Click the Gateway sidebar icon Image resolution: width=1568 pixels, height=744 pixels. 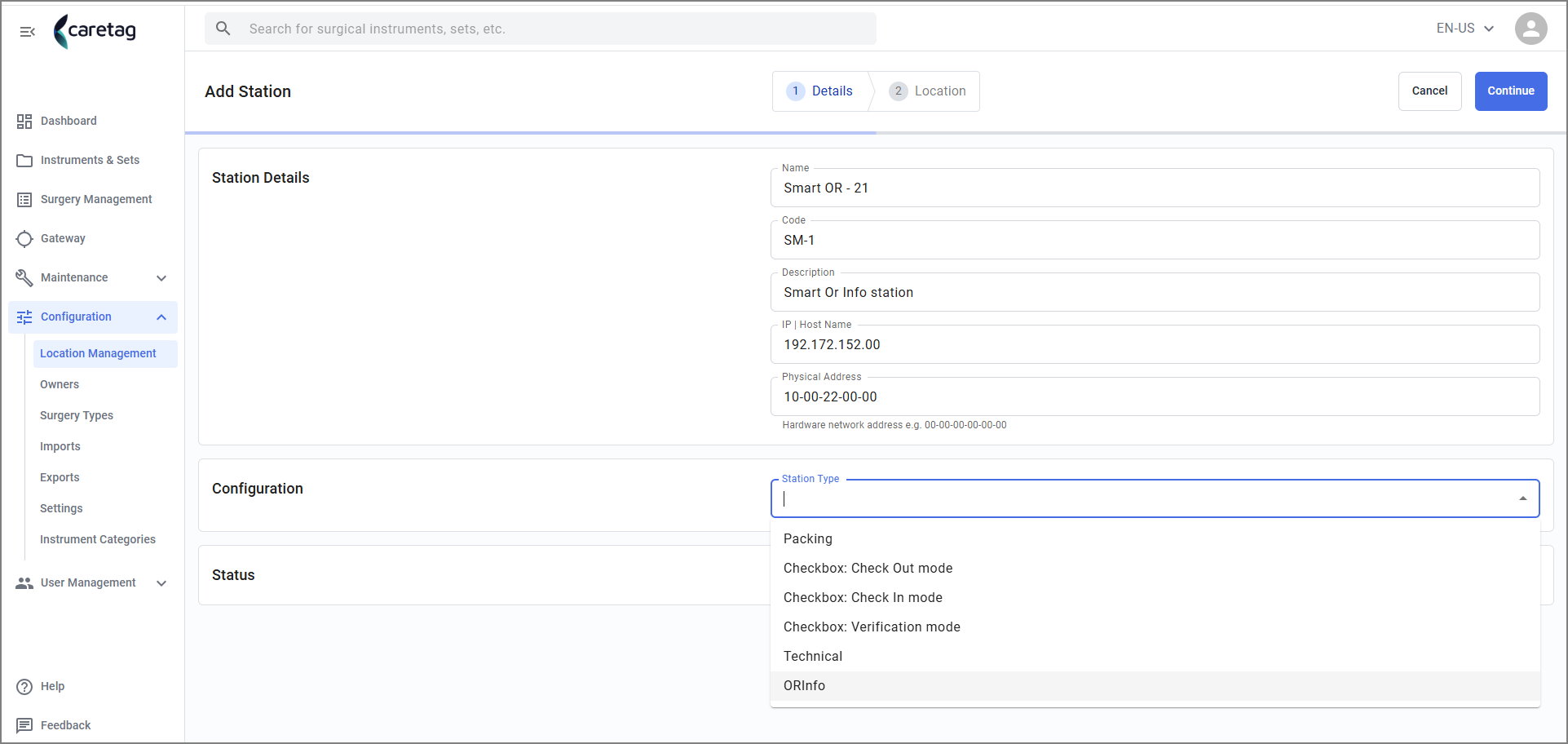click(24, 239)
